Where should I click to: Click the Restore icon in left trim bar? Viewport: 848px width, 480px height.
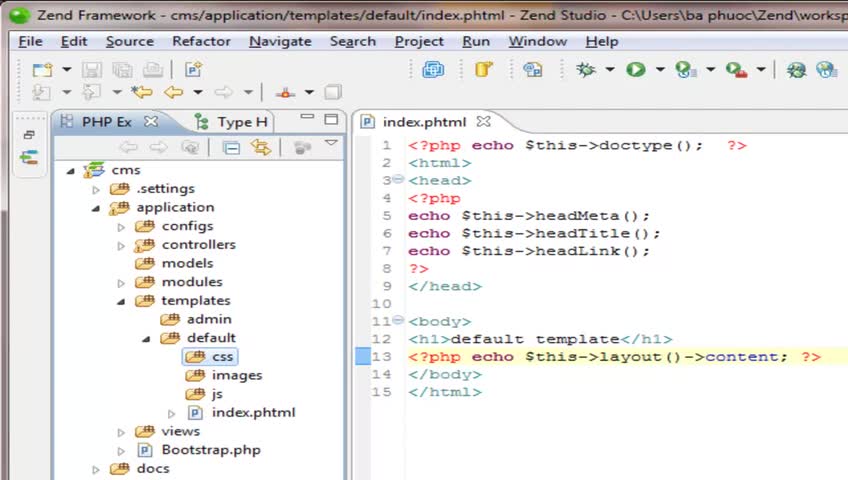click(x=29, y=135)
